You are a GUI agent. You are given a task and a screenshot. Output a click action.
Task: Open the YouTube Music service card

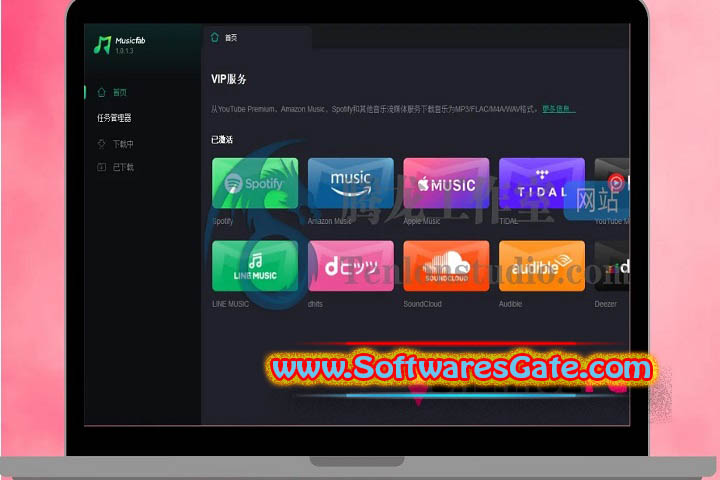(612, 183)
